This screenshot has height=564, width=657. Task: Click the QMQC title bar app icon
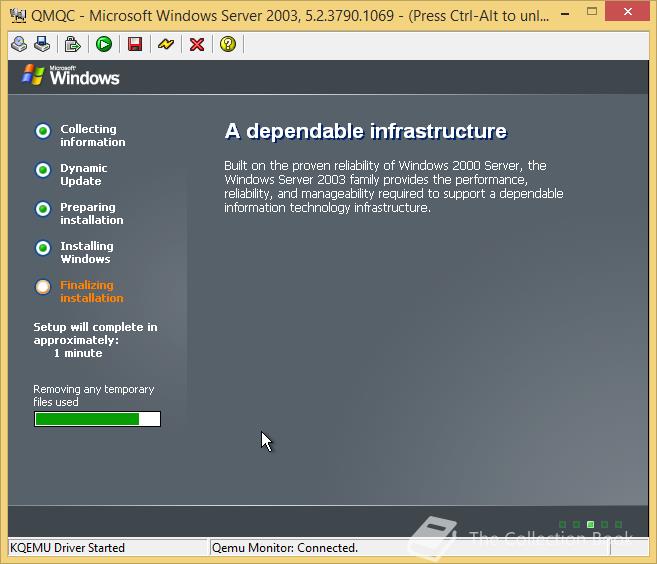click(x=18, y=16)
